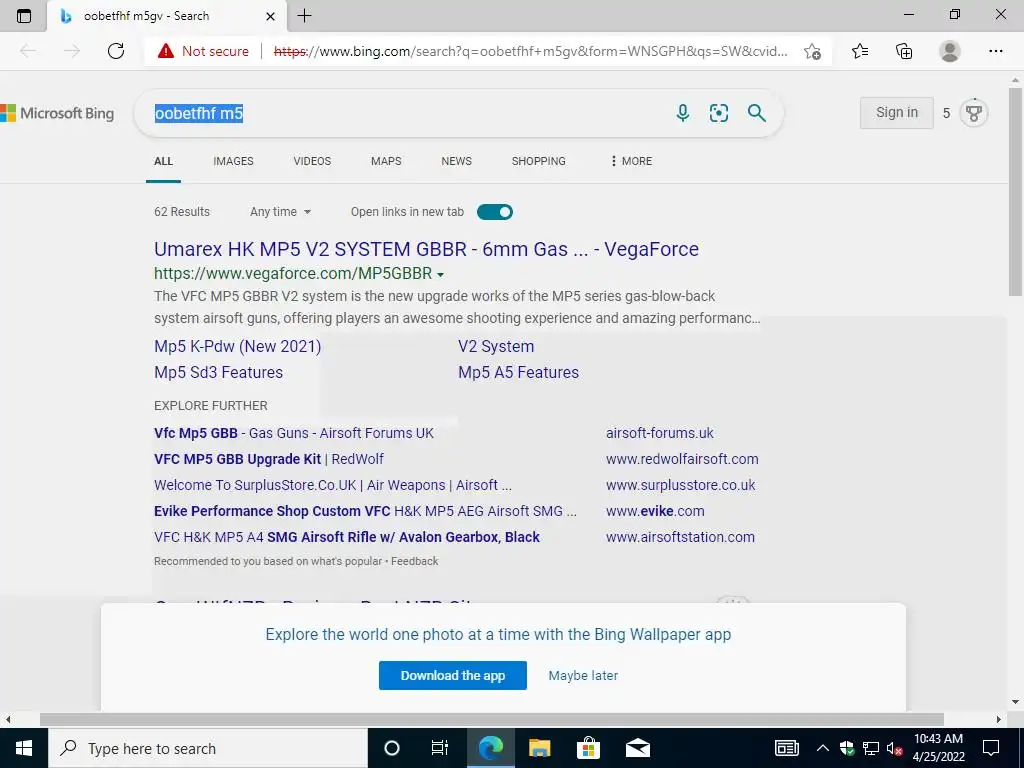Switch to the MAPS tab
Image resolution: width=1024 pixels, height=768 pixels.
386,161
